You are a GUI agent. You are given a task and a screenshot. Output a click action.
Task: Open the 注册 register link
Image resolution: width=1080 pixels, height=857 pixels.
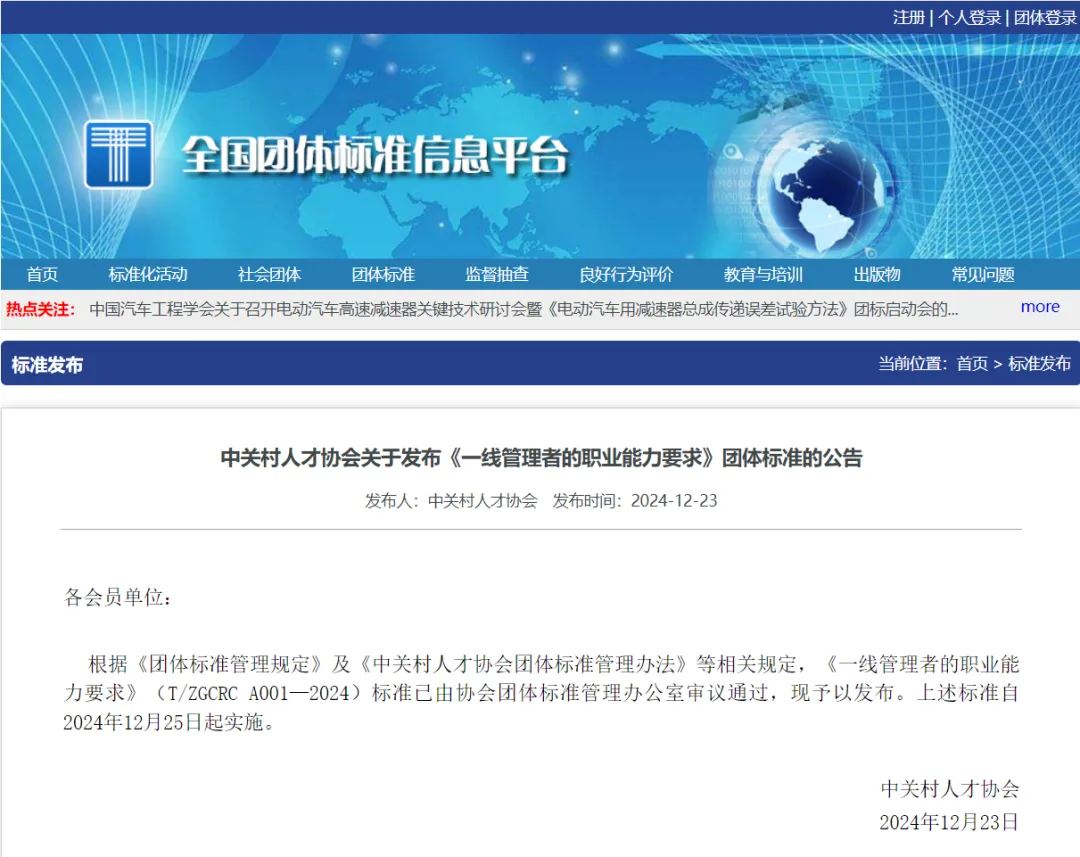pos(908,17)
